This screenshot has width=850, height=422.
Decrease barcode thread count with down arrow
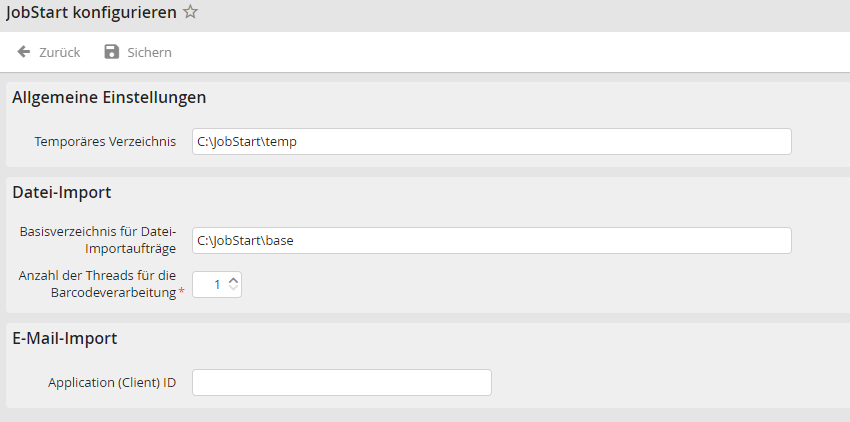pyautogui.click(x=234, y=290)
